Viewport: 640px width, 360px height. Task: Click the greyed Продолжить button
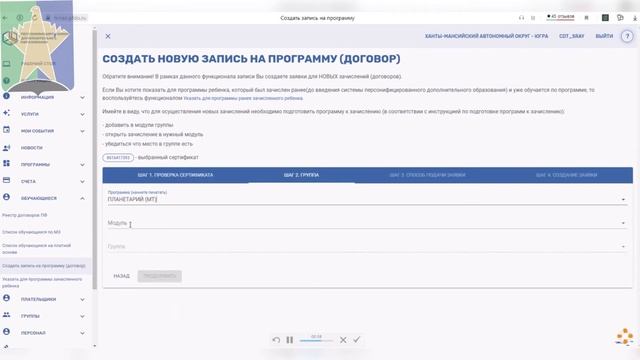click(x=160, y=276)
